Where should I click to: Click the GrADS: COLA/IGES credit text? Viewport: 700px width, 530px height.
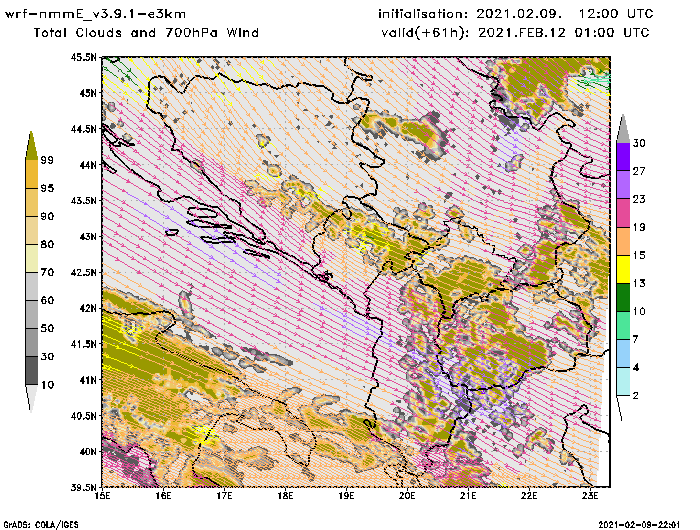coord(41,525)
